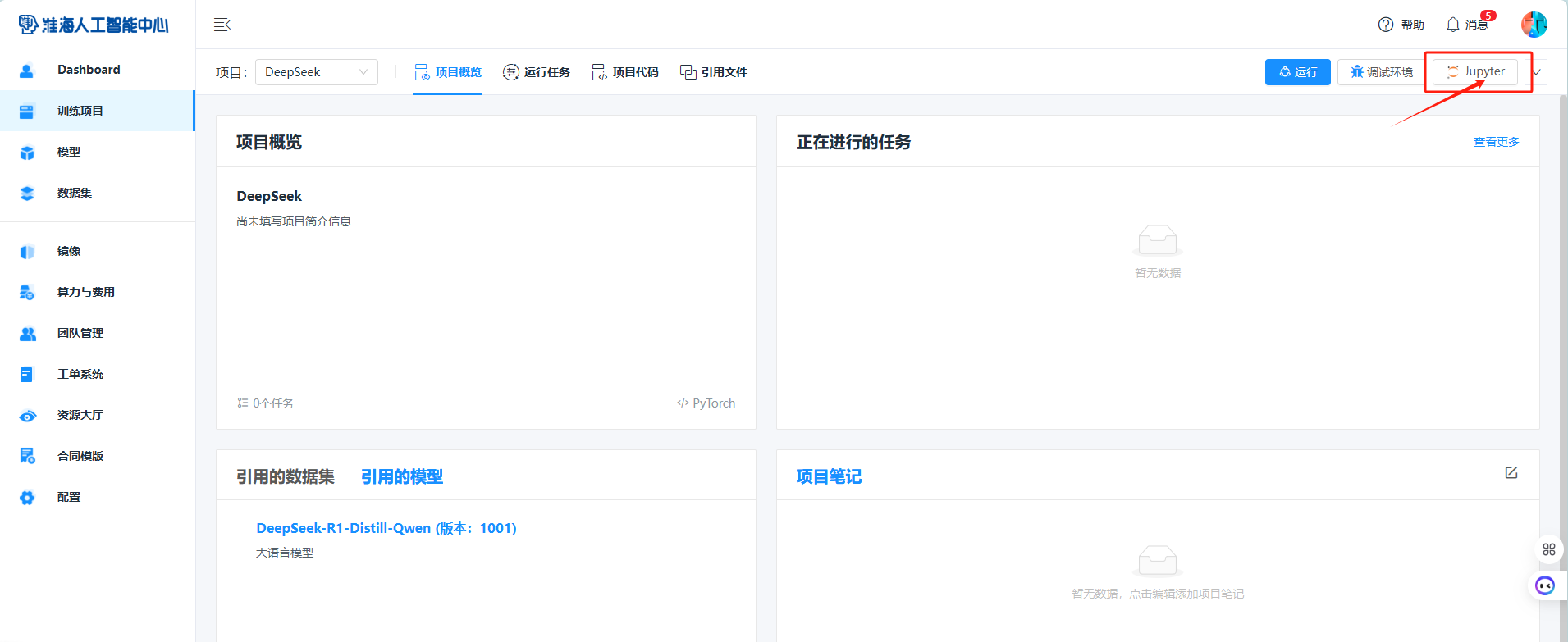The width and height of the screenshot is (1568, 642).
Task: Click the DeepSeek project title
Action: pos(269,196)
